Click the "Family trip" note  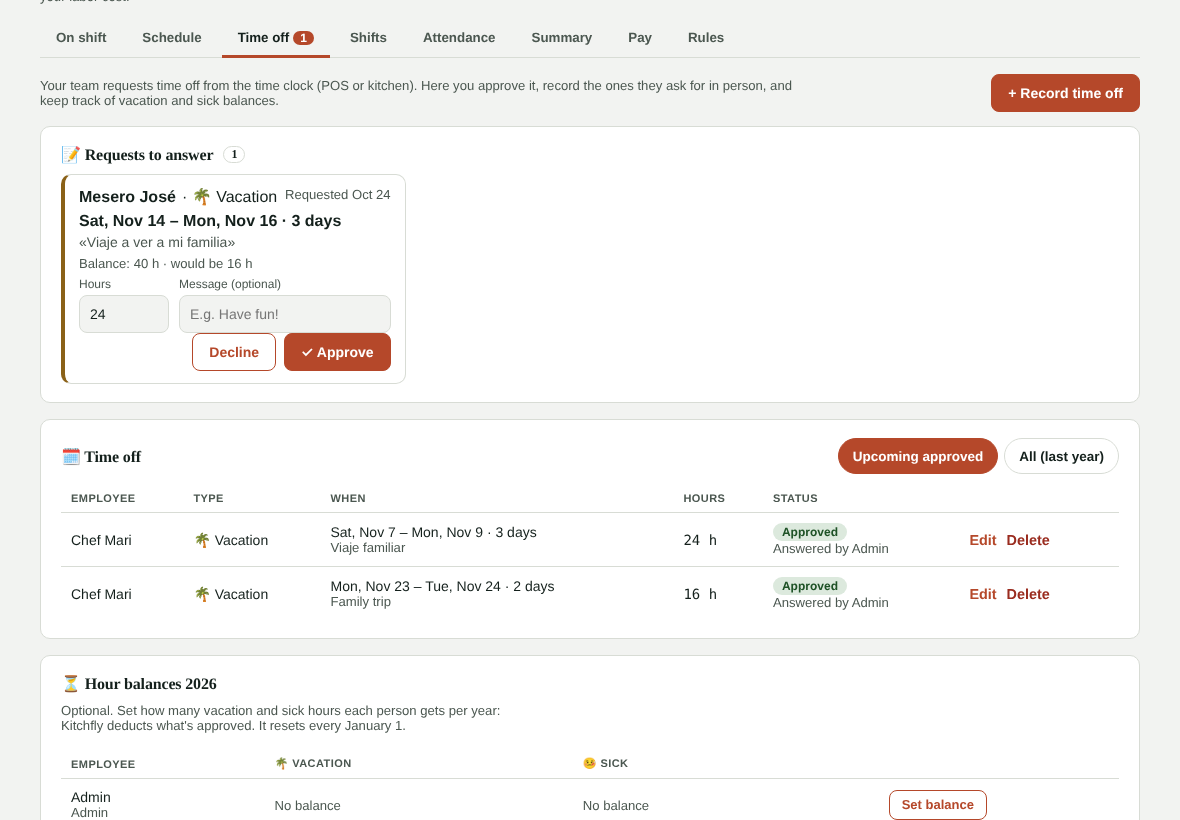(x=360, y=602)
